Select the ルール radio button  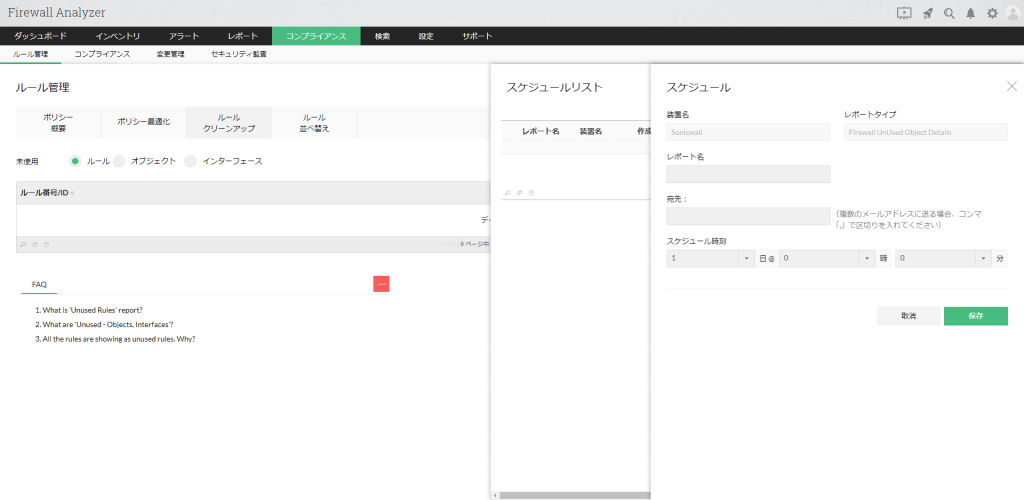coord(76,161)
